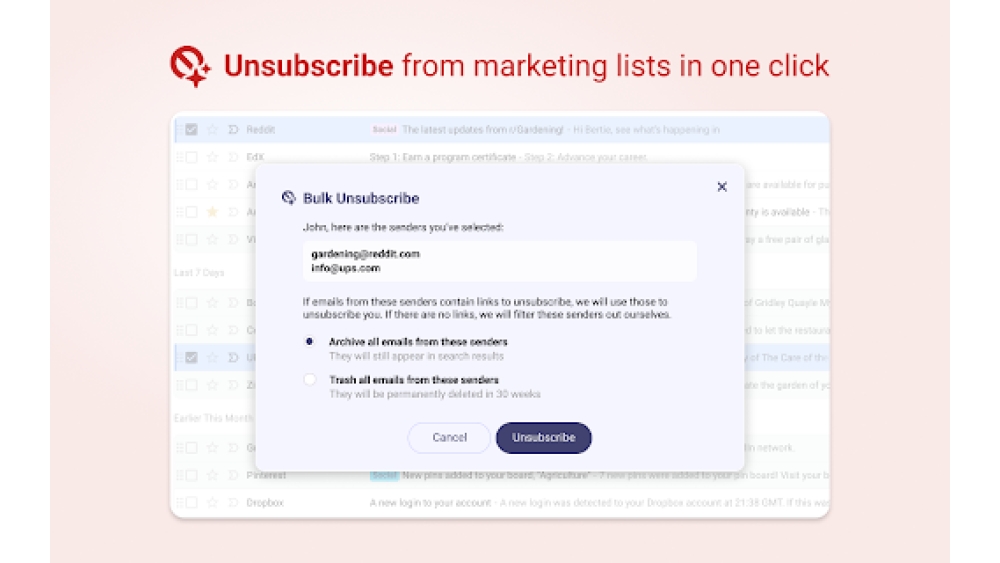This screenshot has height=563, width=1000.
Task: Click the importance marker on EdX email
Action: (x=233, y=157)
